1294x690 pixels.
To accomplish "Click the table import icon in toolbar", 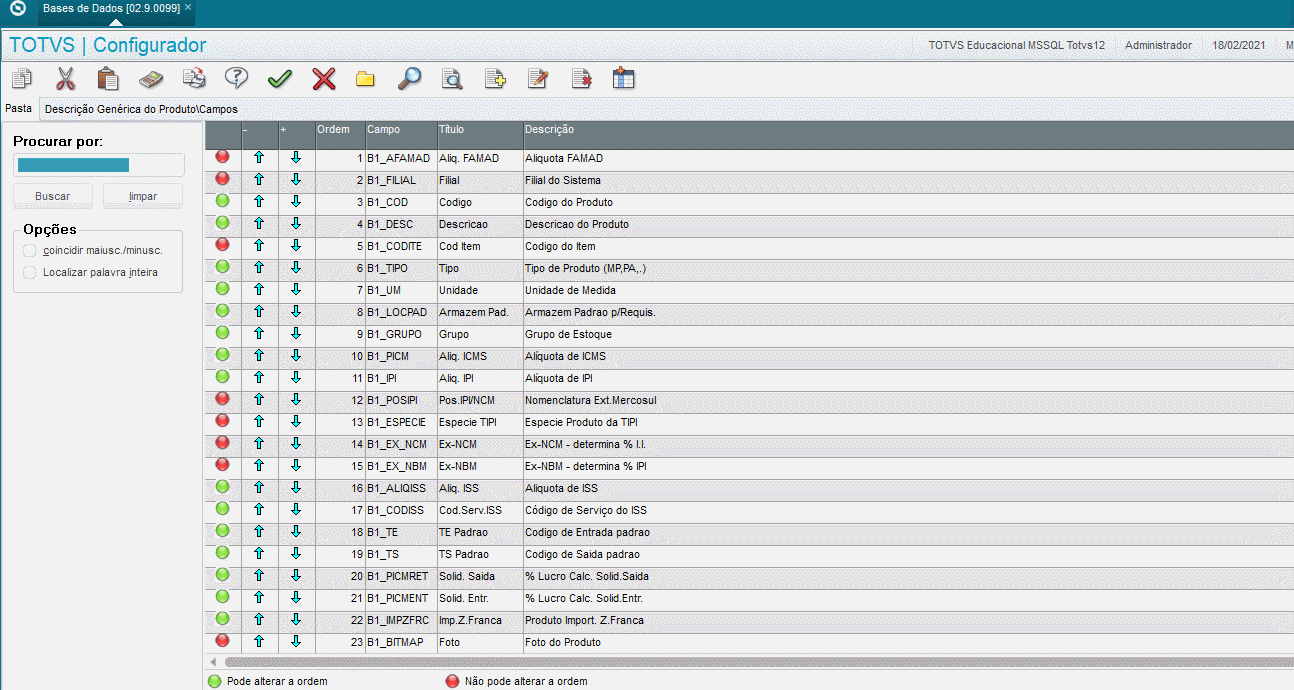I will coord(624,79).
